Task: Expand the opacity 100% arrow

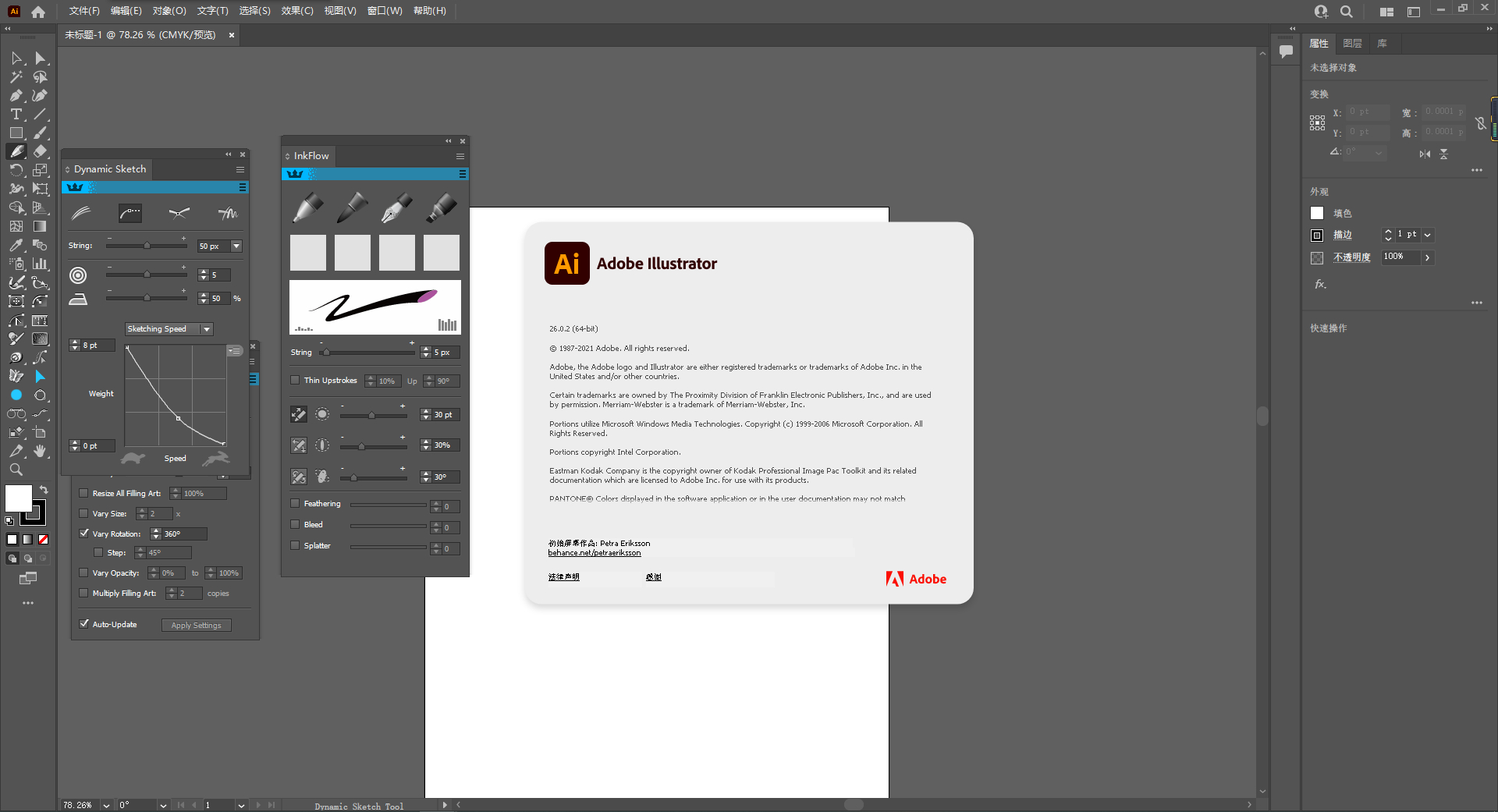Action: [1428, 257]
